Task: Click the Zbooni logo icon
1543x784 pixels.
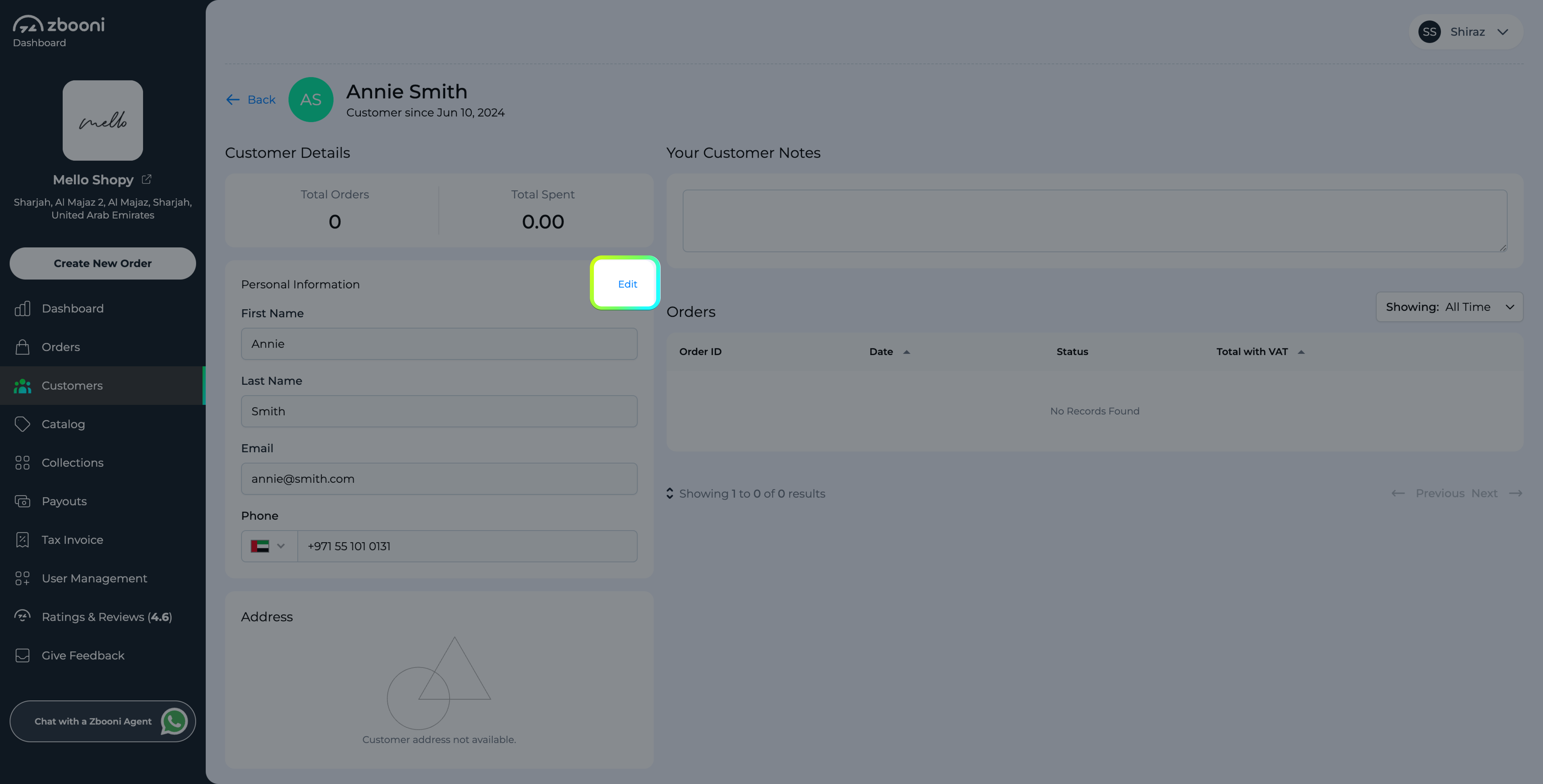Action: [28, 24]
